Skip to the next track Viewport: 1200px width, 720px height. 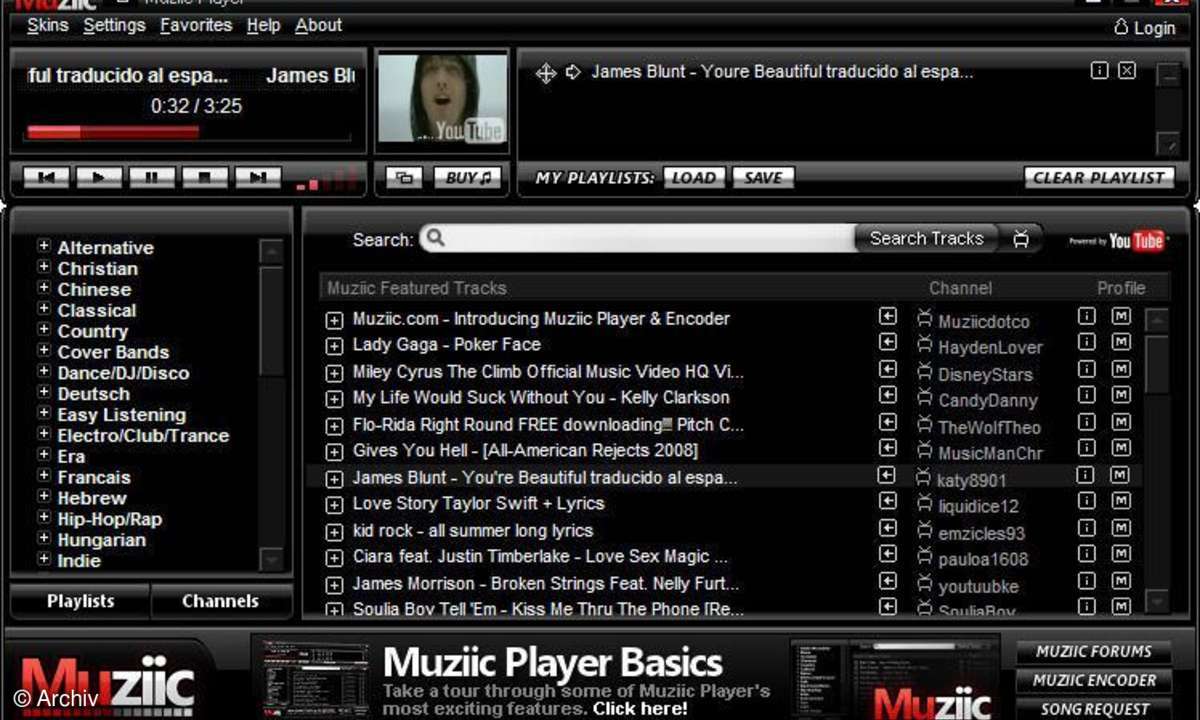coord(258,178)
